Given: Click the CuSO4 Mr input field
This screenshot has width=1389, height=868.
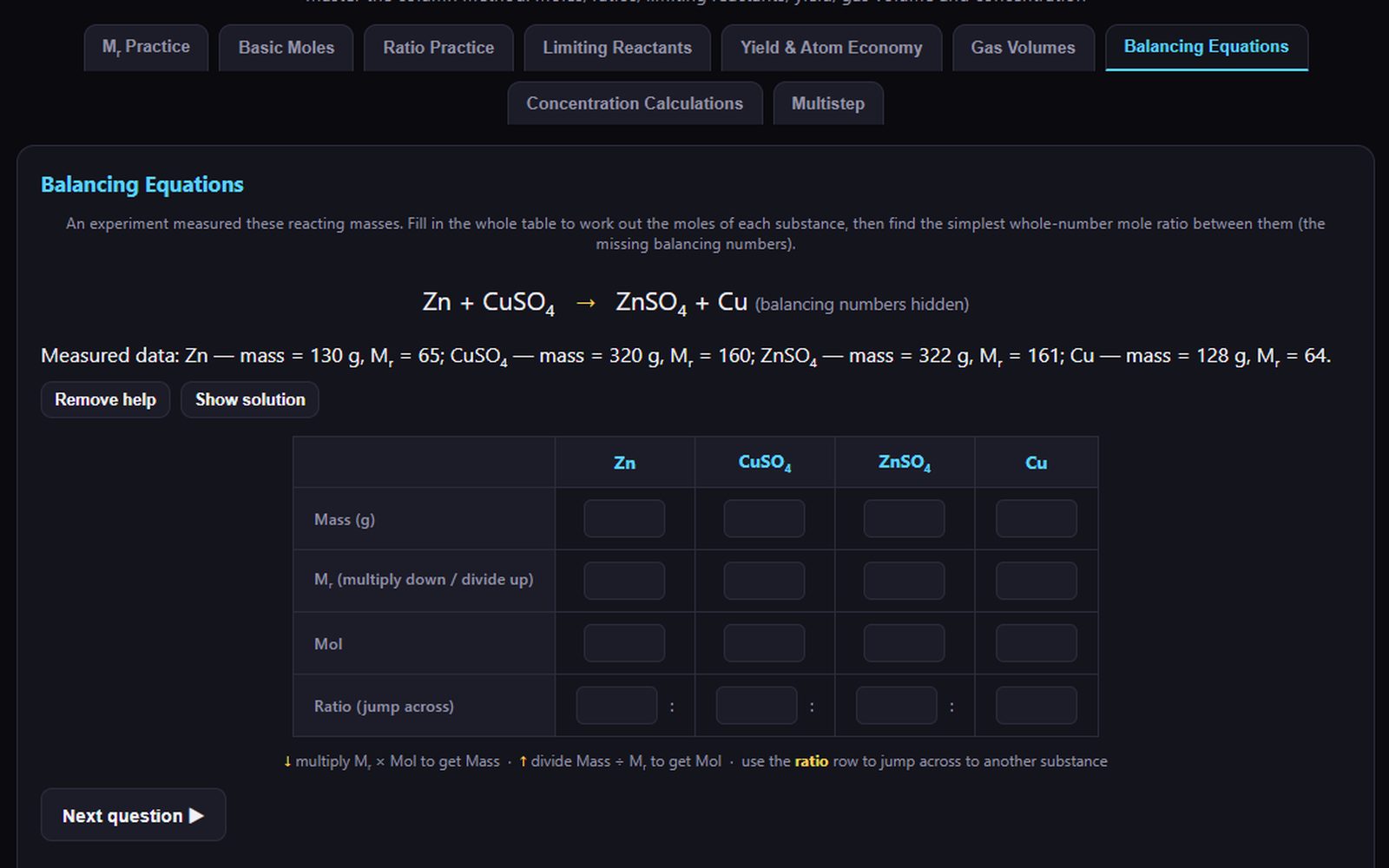Looking at the screenshot, I should pos(764,581).
